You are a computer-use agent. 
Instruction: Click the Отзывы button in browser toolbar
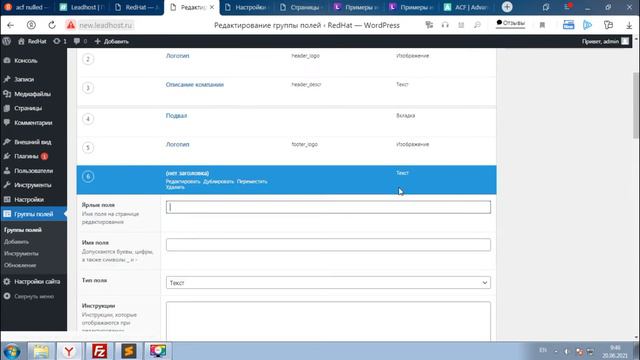[510, 23]
